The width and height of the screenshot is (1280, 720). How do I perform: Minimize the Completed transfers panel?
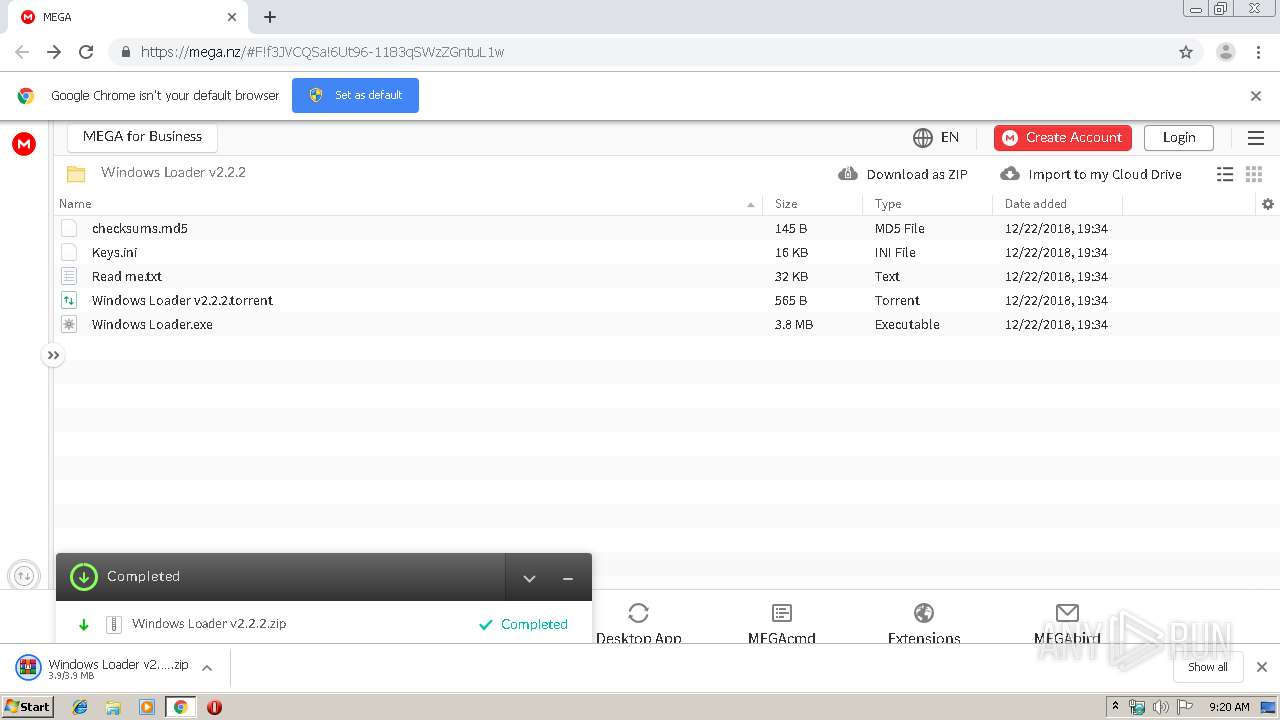tap(568, 578)
